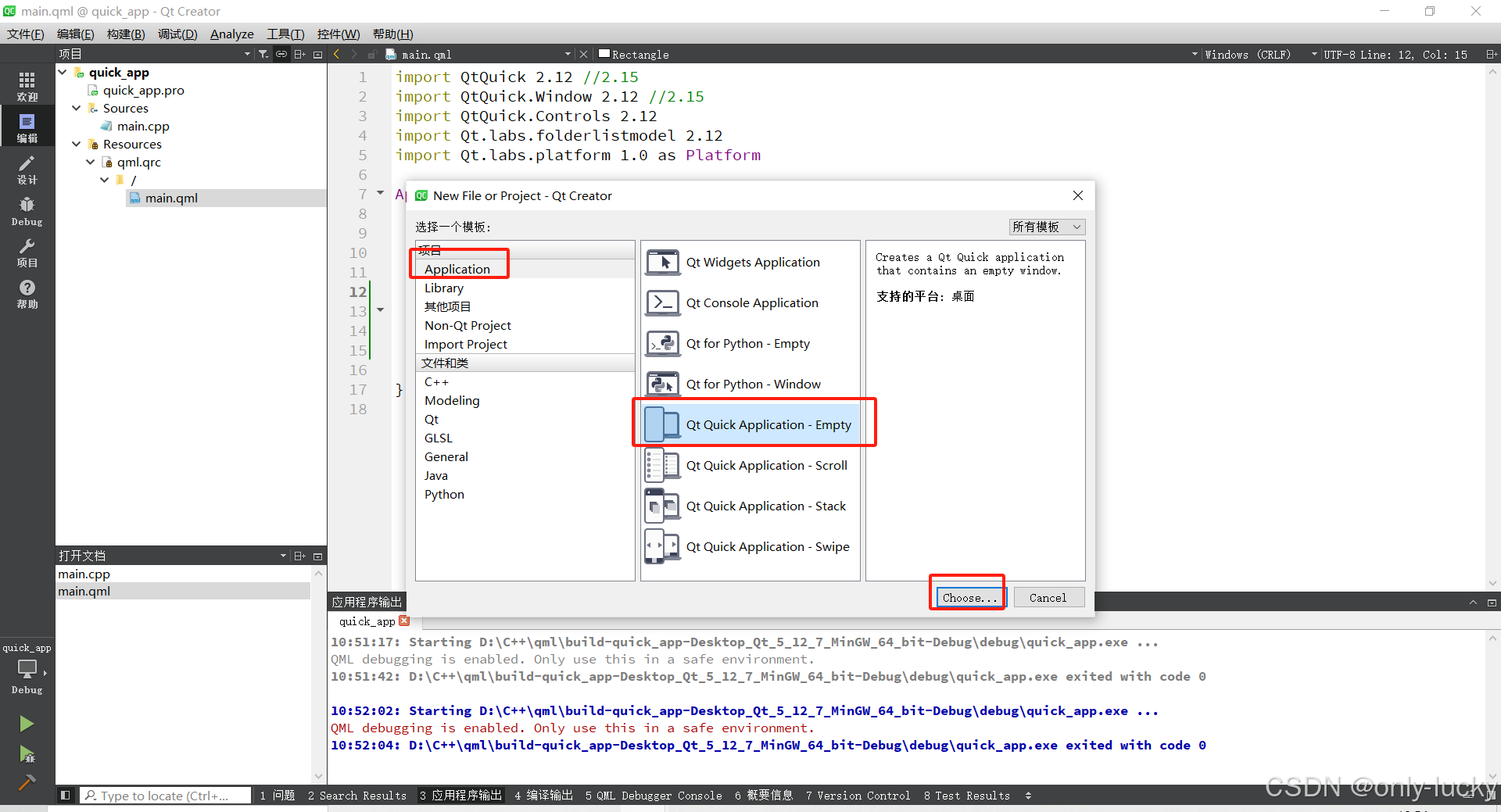The width and height of the screenshot is (1501, 812).
Task: Open the Help (帮助) mode
Action: tap(27, 294)
